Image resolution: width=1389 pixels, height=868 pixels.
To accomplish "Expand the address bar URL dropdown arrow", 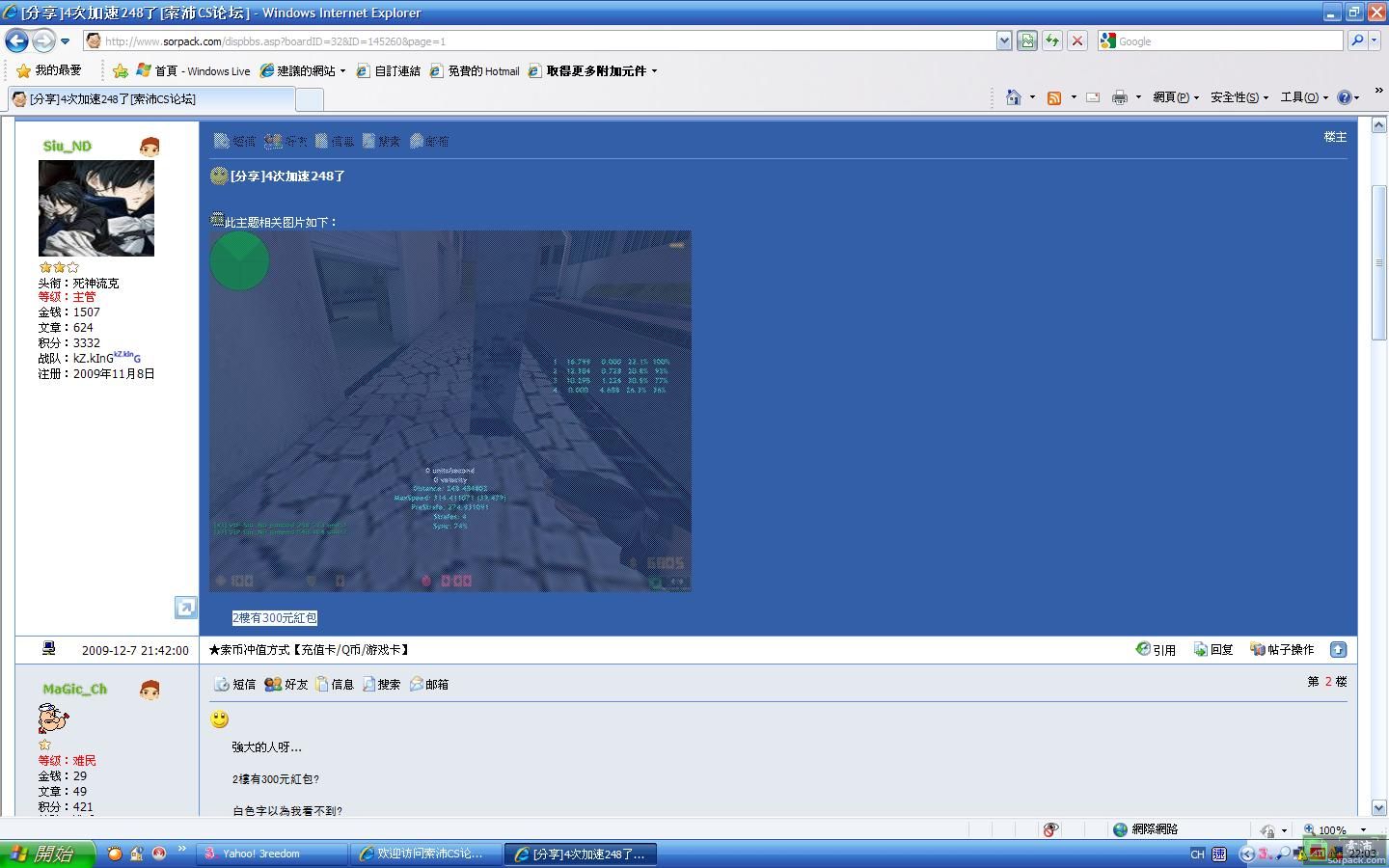I will point(1004,41).
